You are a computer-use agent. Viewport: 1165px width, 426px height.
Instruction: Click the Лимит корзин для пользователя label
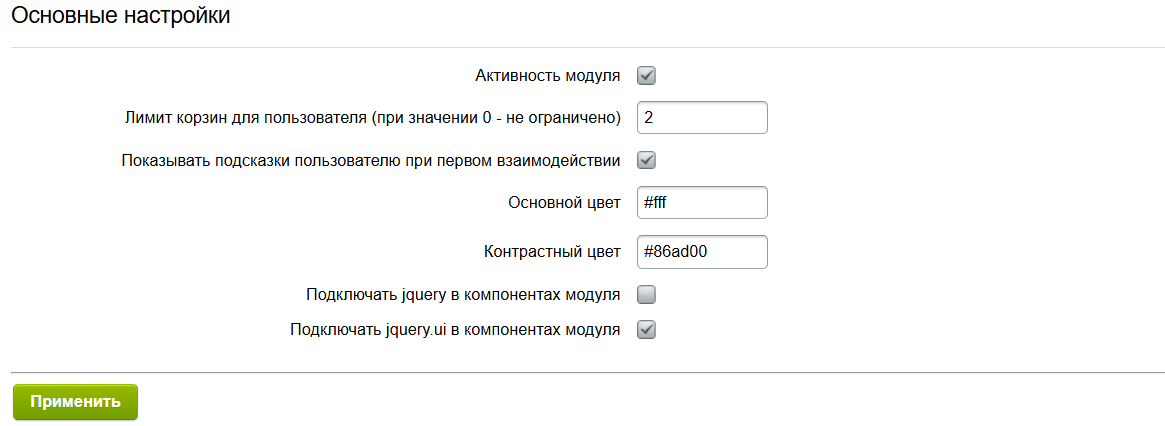tap(372, 118)
